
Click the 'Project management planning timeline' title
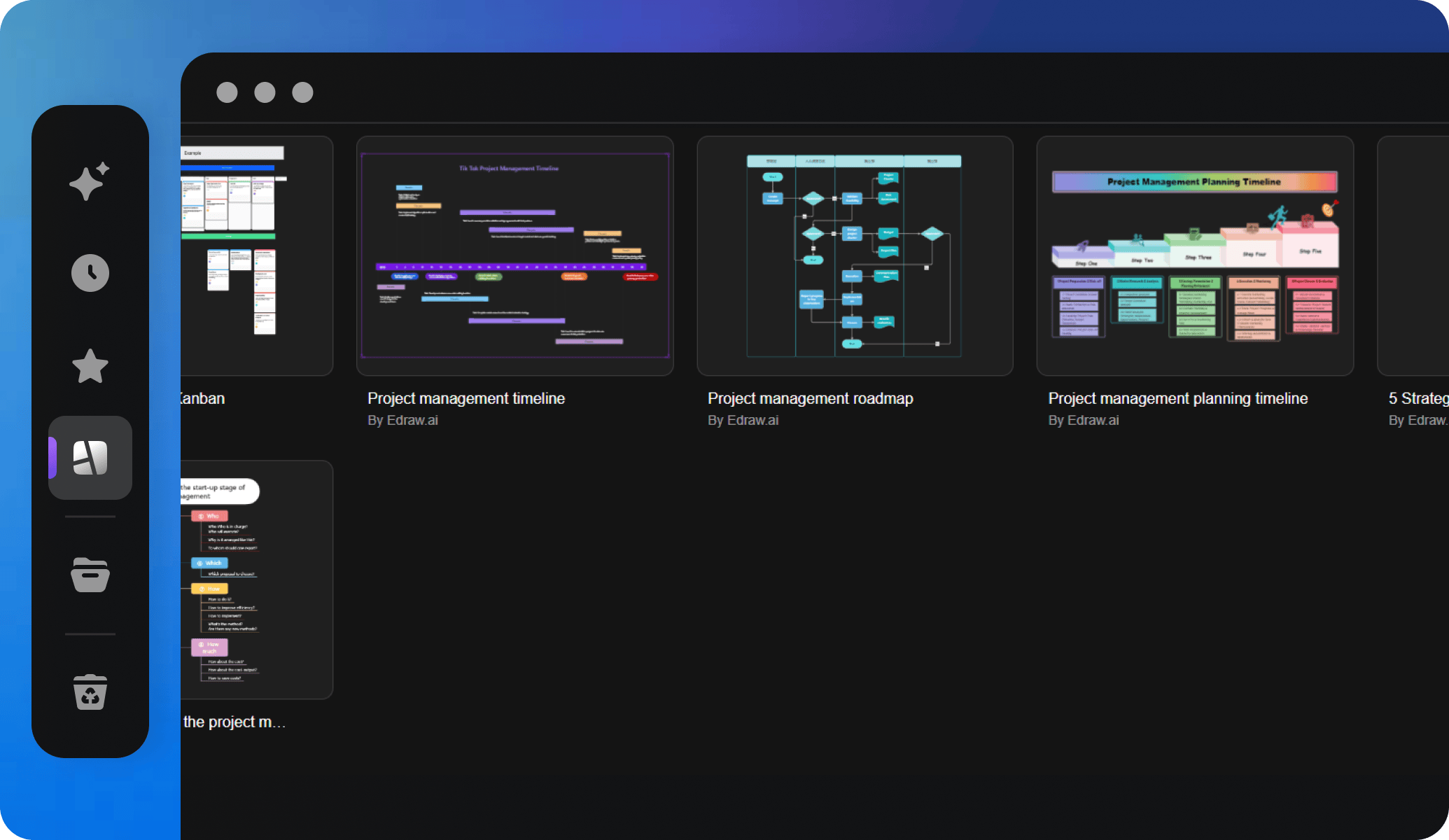click(x=1178, y=398)
